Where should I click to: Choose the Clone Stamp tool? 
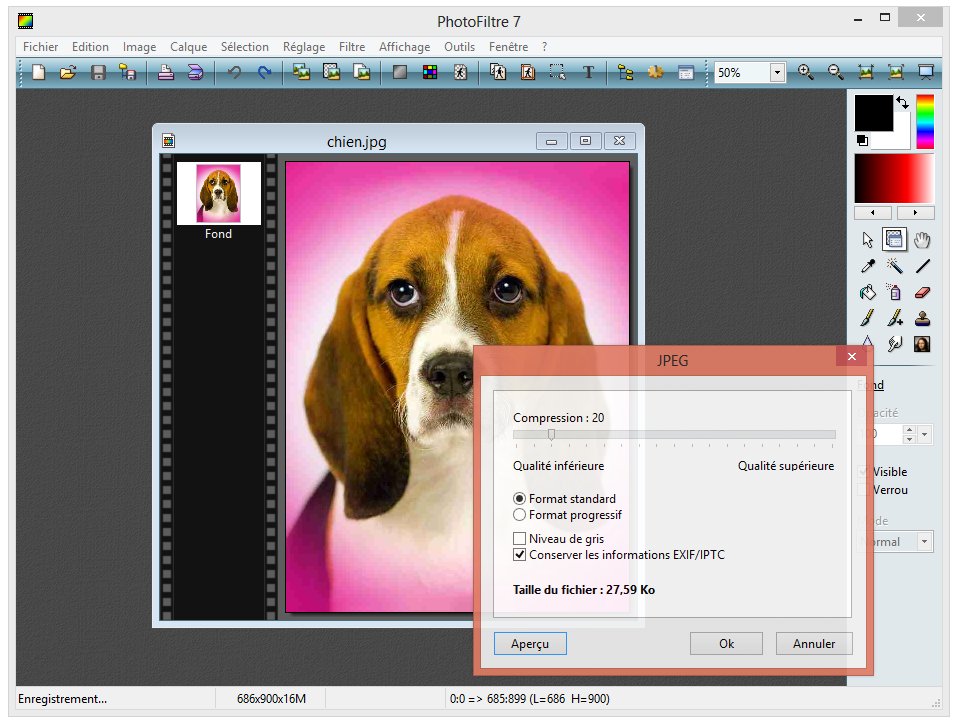[922, 318]
